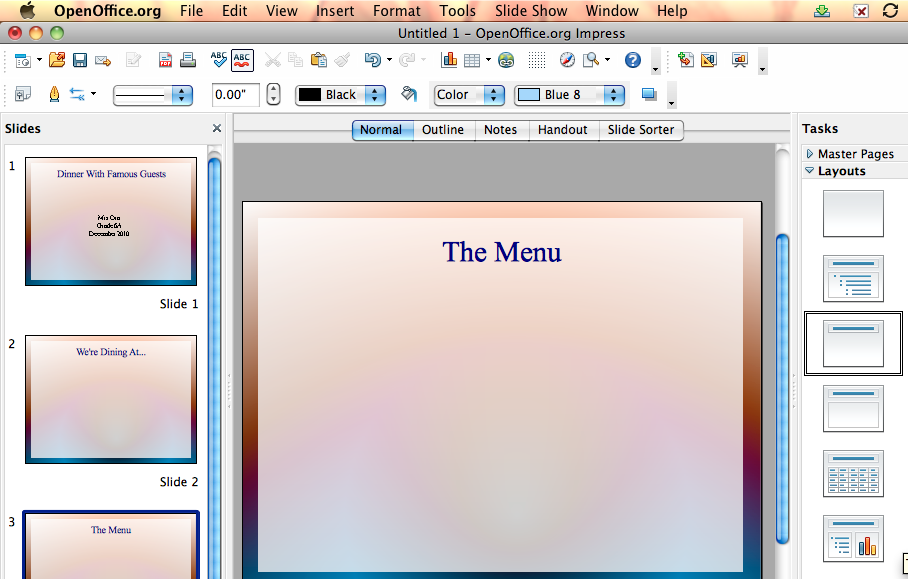Open the Apple menu

[27, 10]
